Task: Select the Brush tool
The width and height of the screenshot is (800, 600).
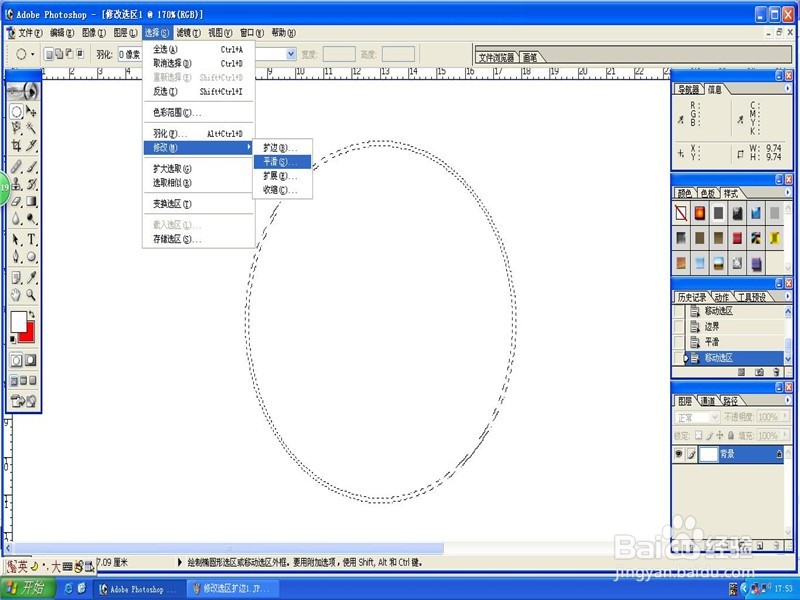Action: click(31, 166)
